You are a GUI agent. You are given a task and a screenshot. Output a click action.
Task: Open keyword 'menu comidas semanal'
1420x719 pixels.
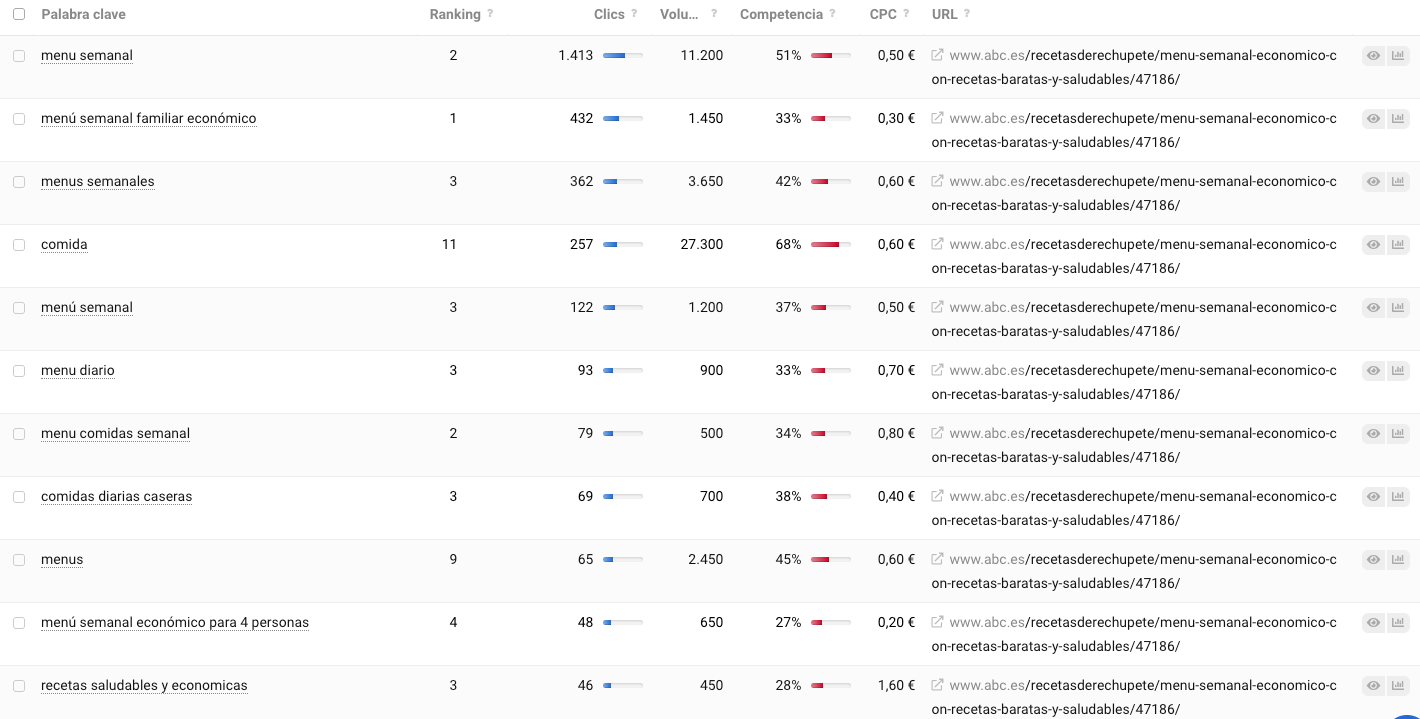point(115,434)
